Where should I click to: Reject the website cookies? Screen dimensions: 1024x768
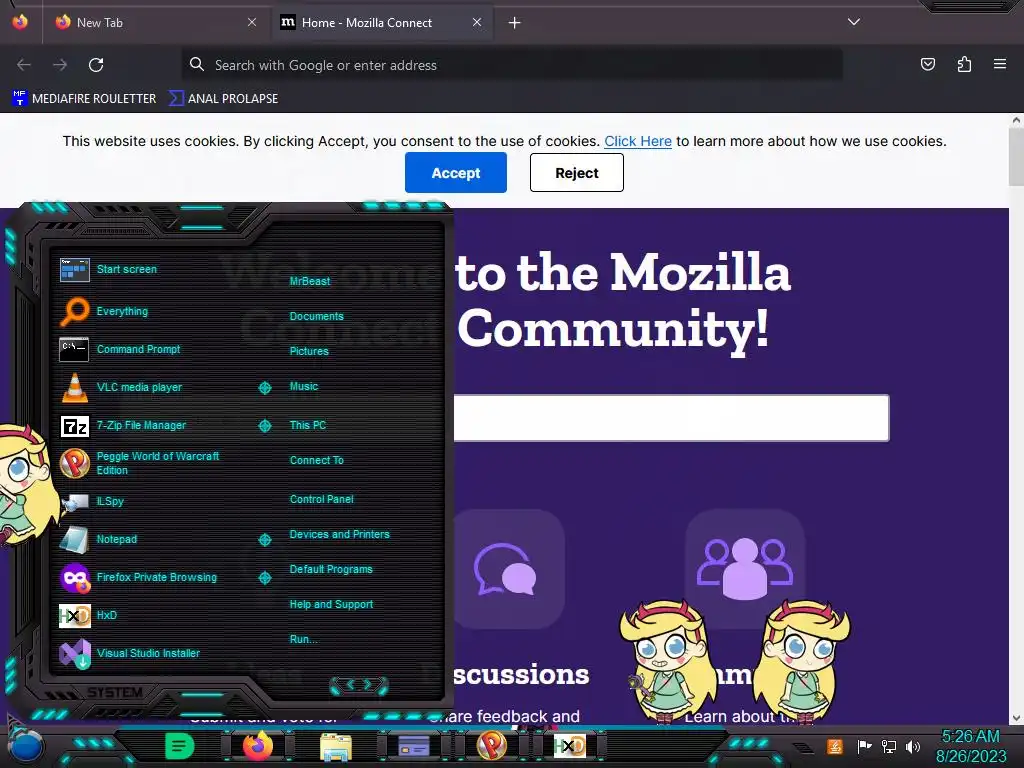[x=577, y=172]
